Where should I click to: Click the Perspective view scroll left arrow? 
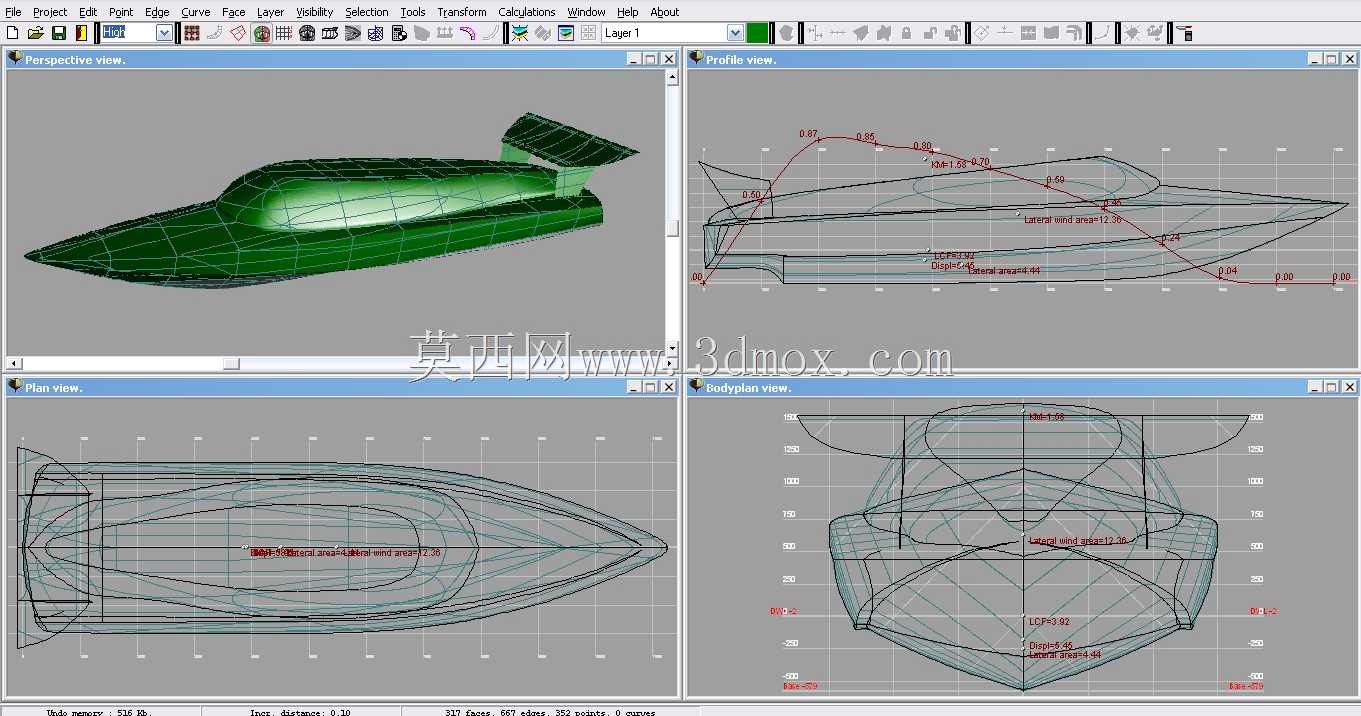[14, 363]
